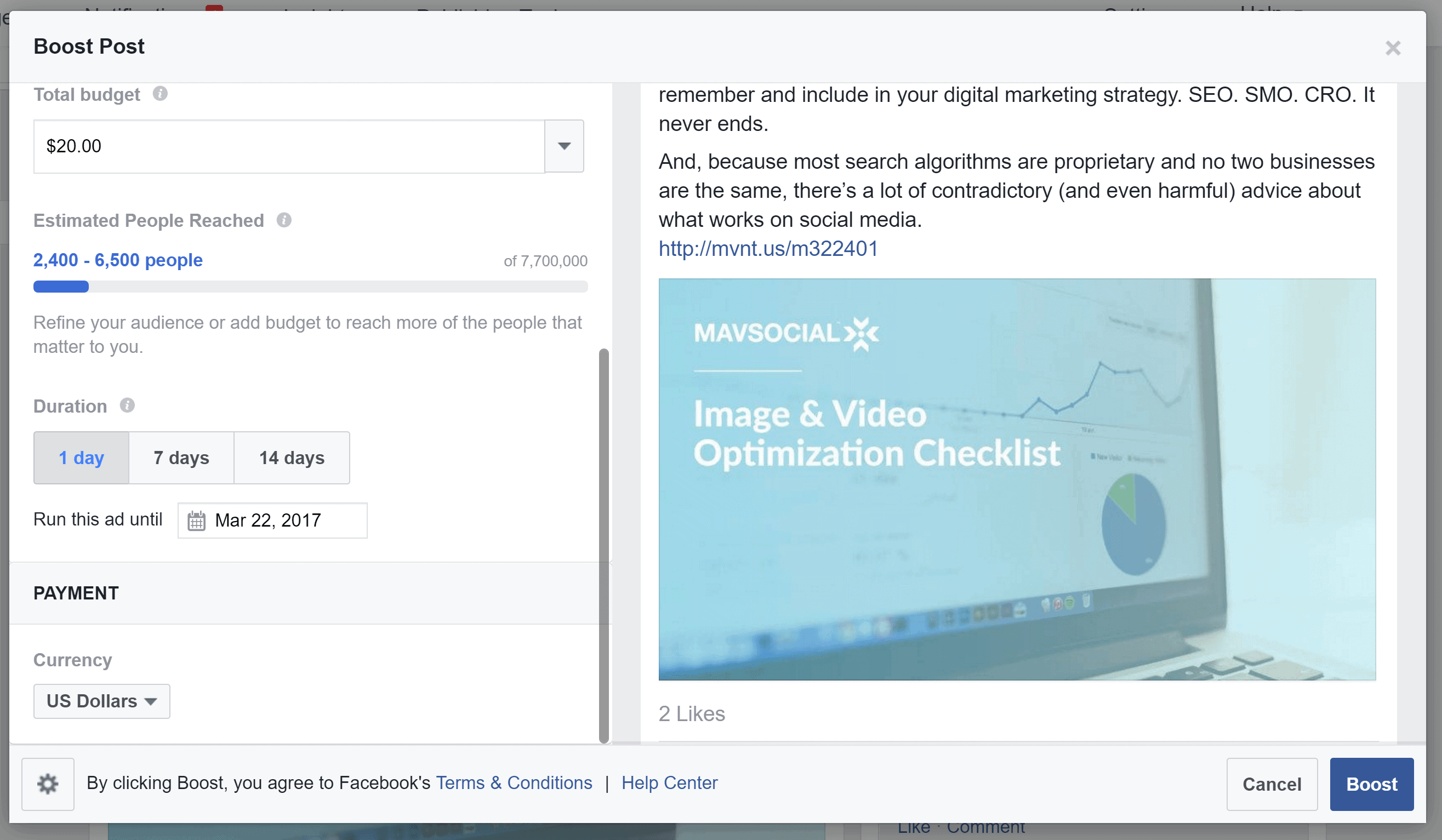Open the US Dollars currency dropdown
The height and width of the screenshot is (840, 1442).
(101, 701)
